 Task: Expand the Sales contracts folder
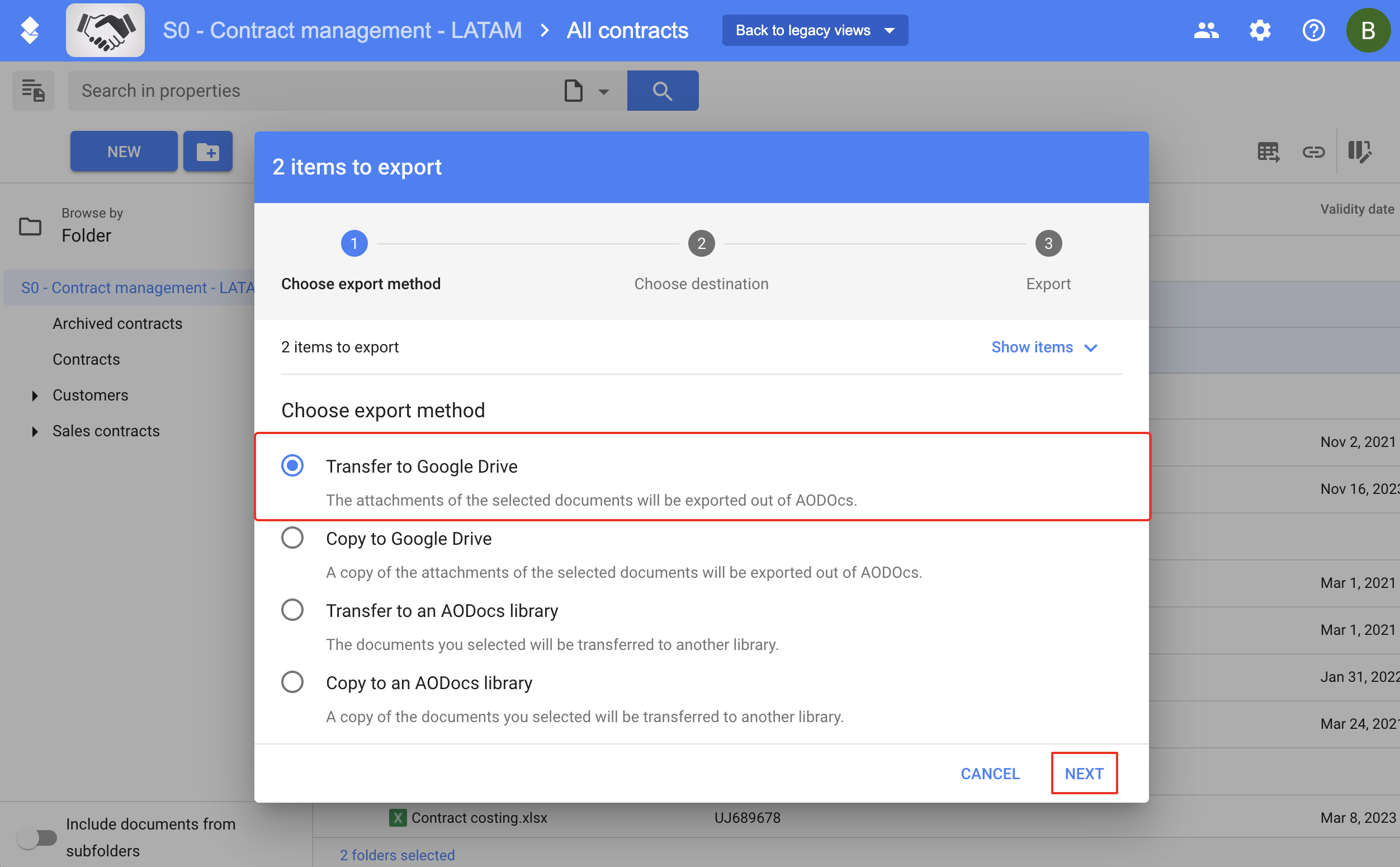[x=35, y=431]
